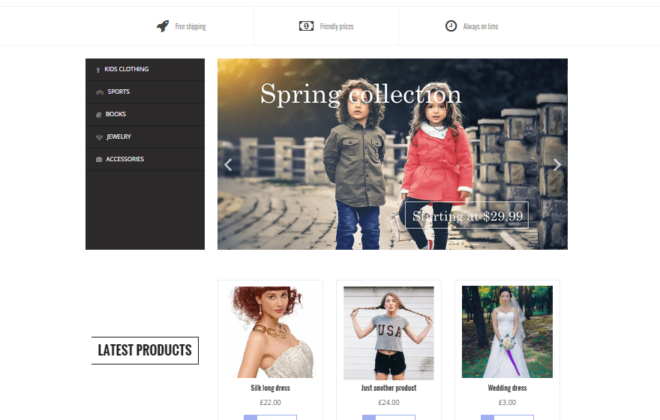
Task: Click the Starting at $29.99 banner button
Action: pos(467,215)
